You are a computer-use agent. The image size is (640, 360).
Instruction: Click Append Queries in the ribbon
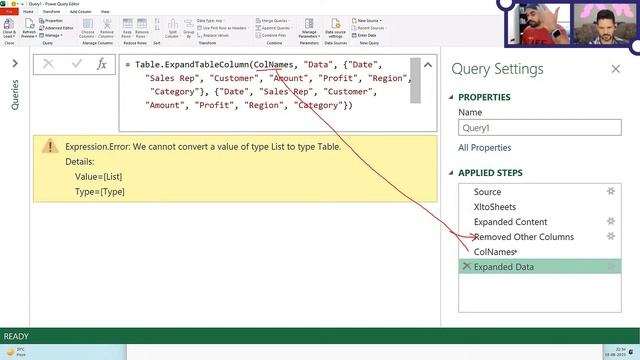(273, 28)
